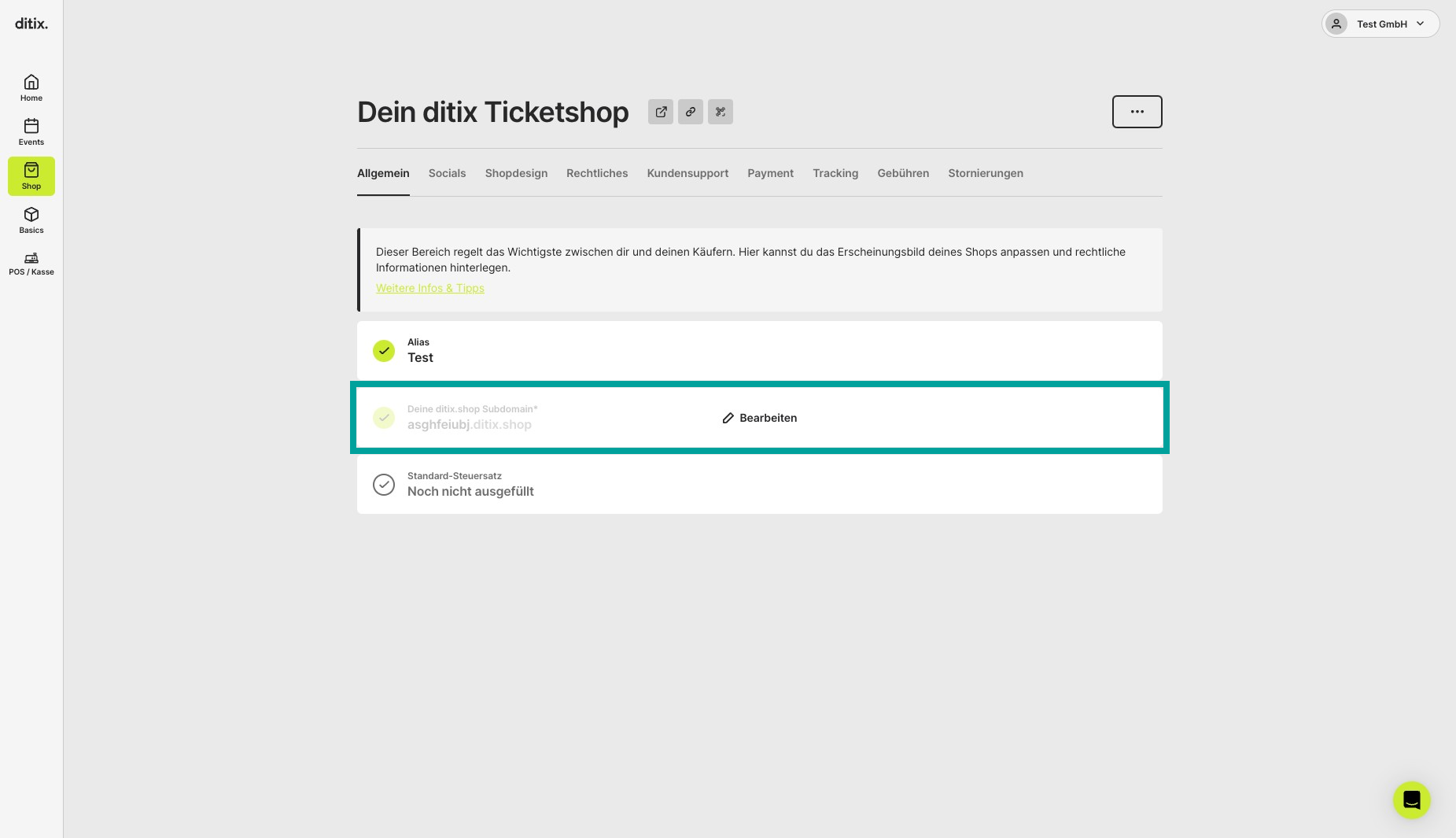Click the ditix logo
The image size is (1456, 838).
coord(31,24)
